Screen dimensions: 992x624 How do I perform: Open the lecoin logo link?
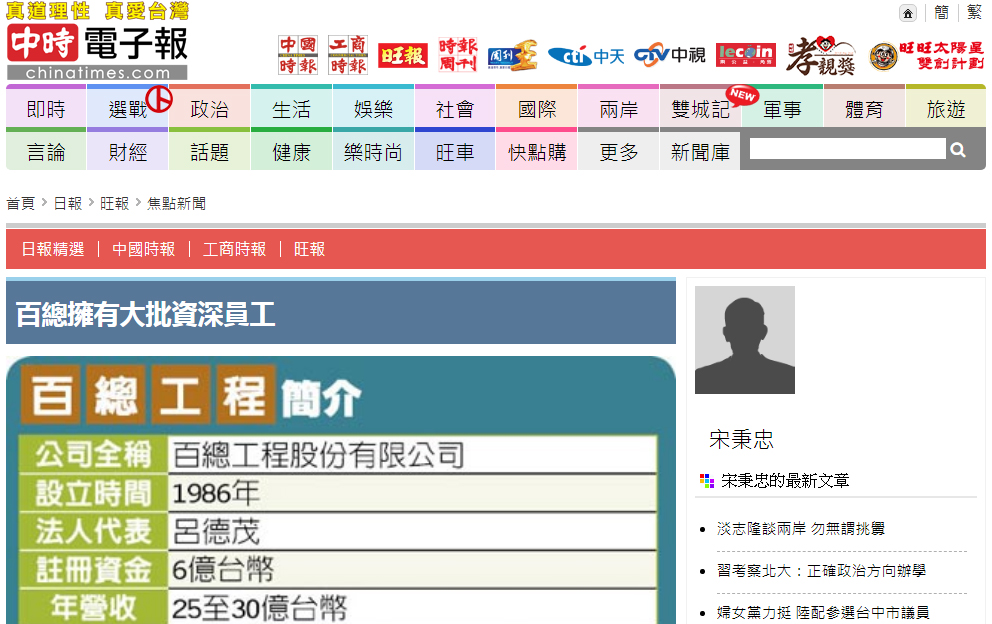pyautogui.click(x=745, y=56)
